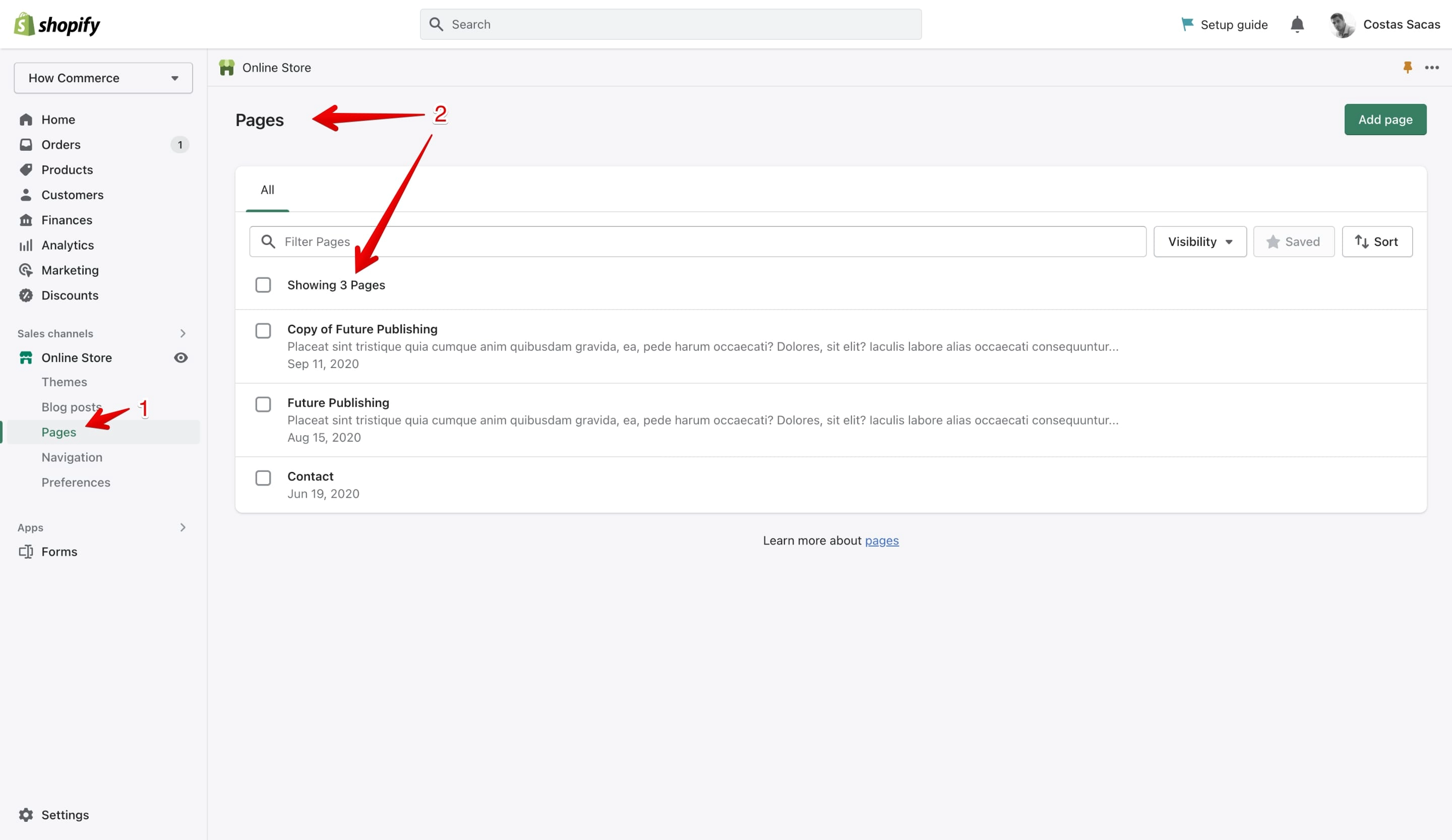Viewport: 1452px width, 840px height.
Task: Open Navigation under Online Store
Action: click(72, 457)
